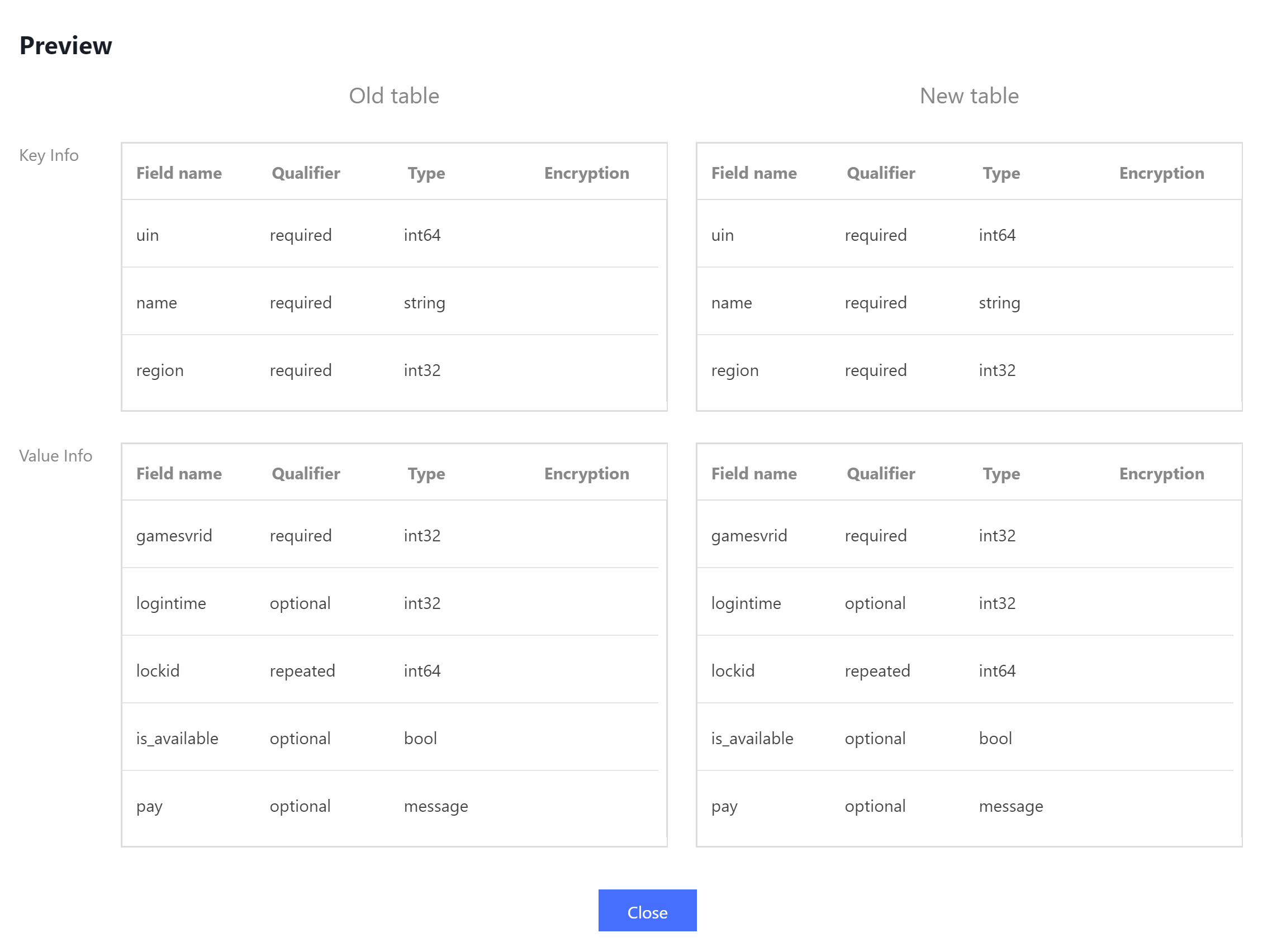Viewport: 1272px width, 952px height.
Task: Click Encryption header in Old table Key Info
Action: click(x=587, y=173)
